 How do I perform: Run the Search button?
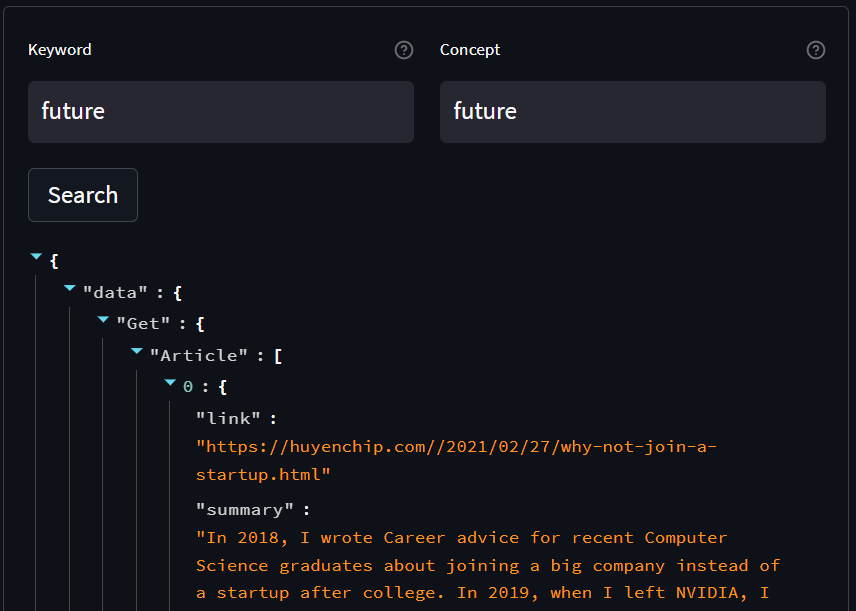pyautogui.click(x=83, y=195)
